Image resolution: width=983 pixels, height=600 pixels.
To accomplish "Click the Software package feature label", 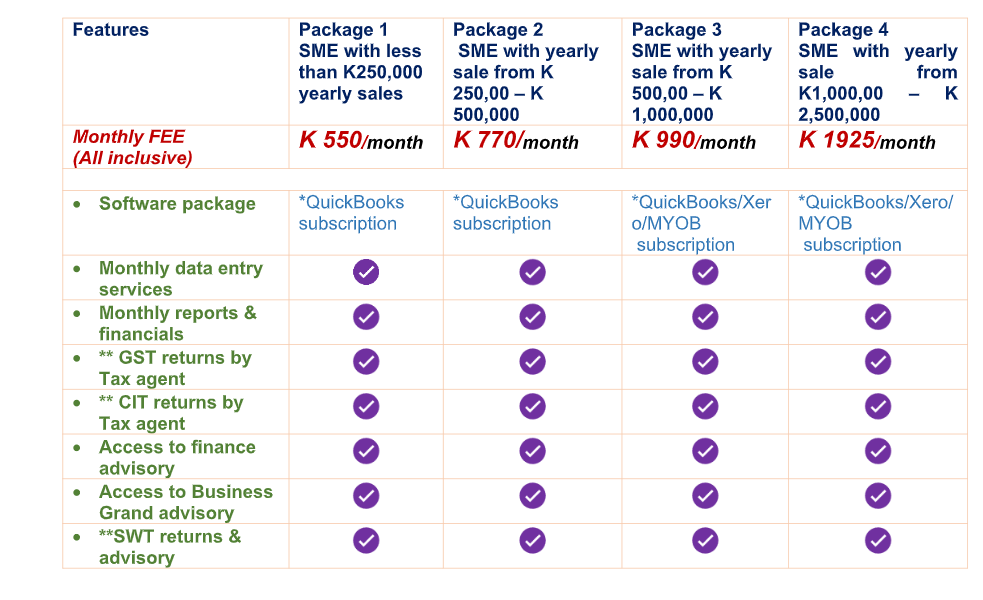I will [177, 204].
